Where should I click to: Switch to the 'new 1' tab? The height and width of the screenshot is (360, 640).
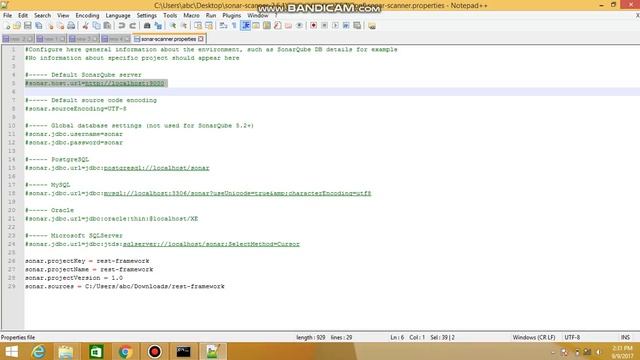[x=51, y=39]
